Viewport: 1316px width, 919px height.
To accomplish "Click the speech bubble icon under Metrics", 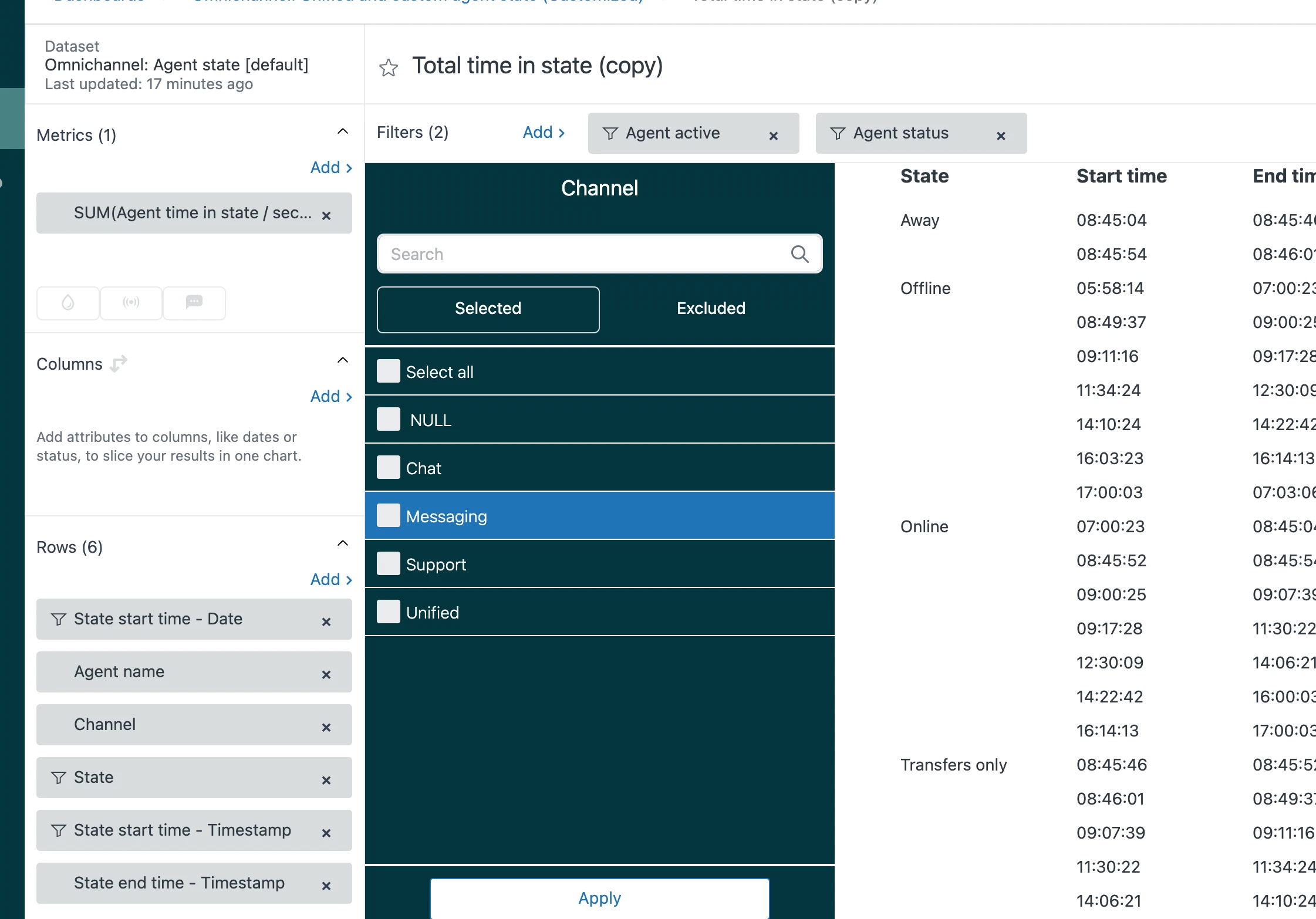I will (x=194, y=303).
